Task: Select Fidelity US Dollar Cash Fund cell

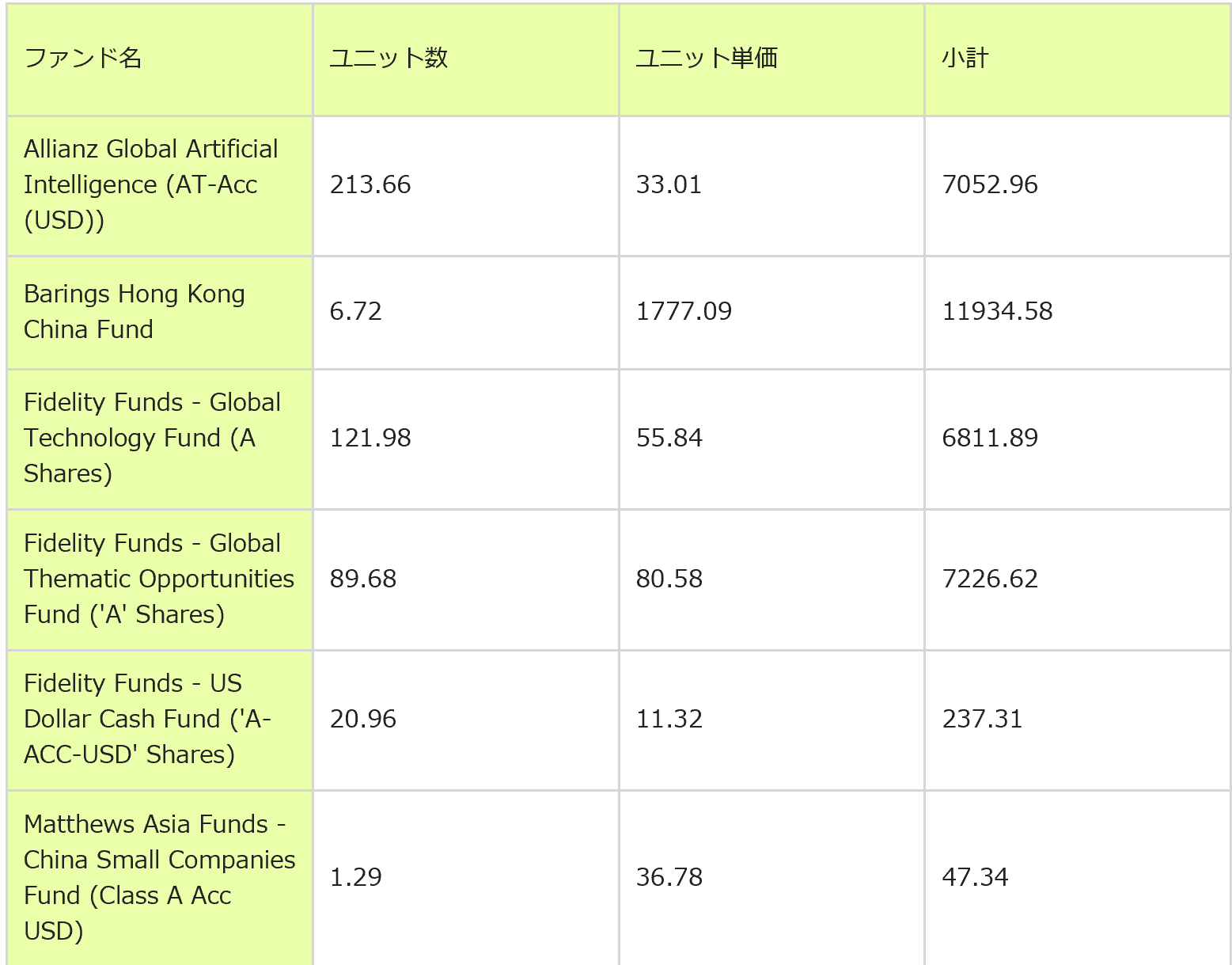Action: pyautogui.click(x=147, y=719)
